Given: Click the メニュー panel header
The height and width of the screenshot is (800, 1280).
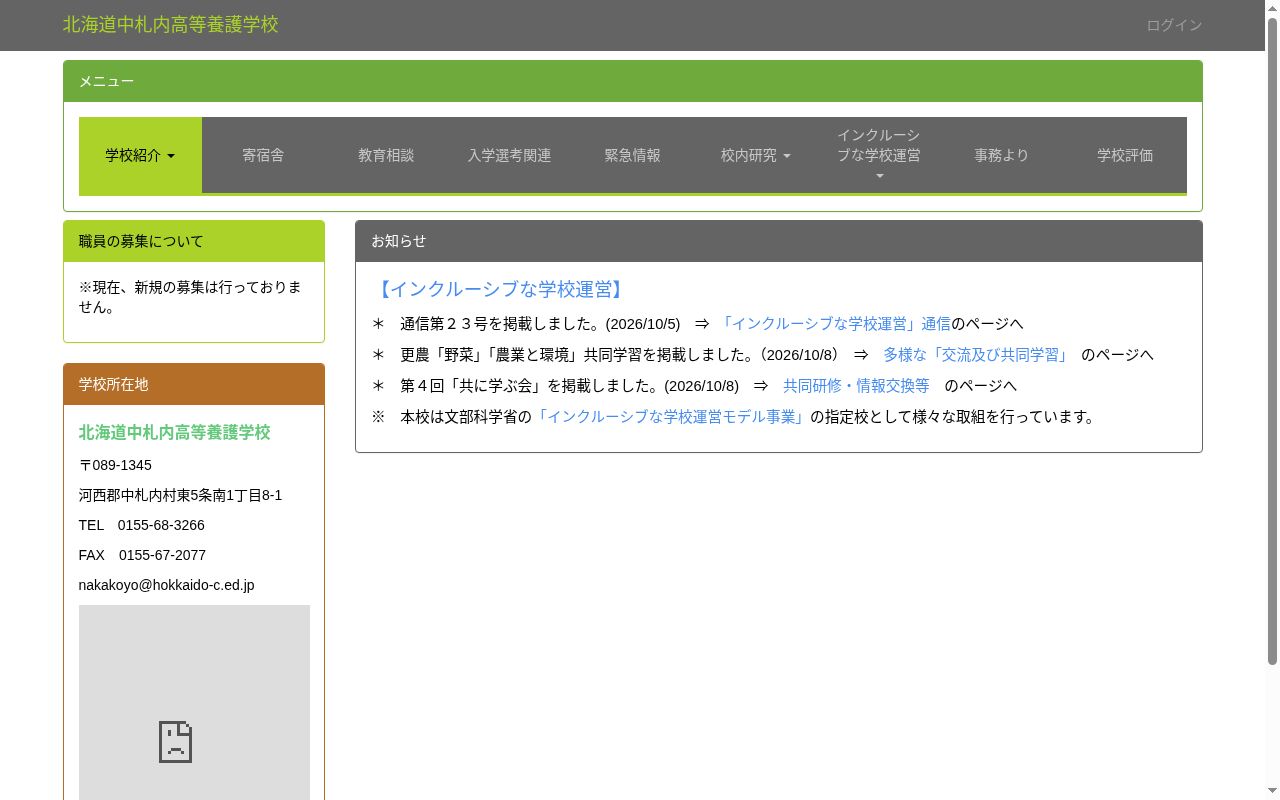Looking at the screenshot, I should [x=632, y=81].
